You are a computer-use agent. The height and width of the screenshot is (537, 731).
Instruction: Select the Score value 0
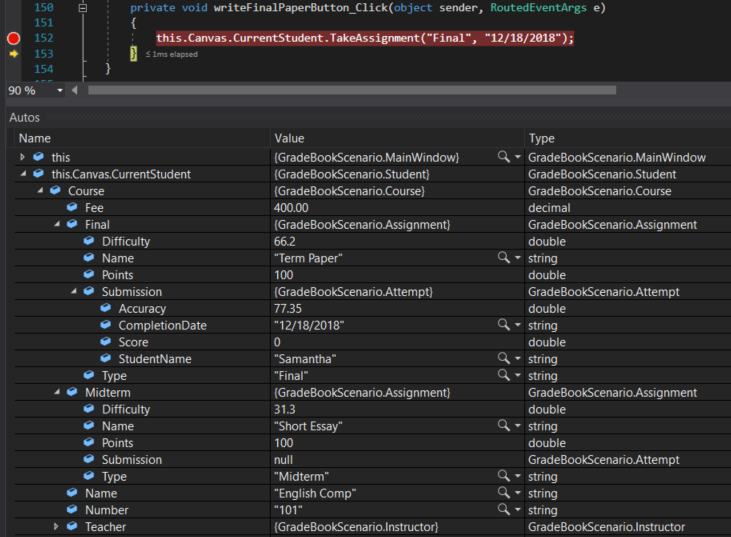pos(277,342)
